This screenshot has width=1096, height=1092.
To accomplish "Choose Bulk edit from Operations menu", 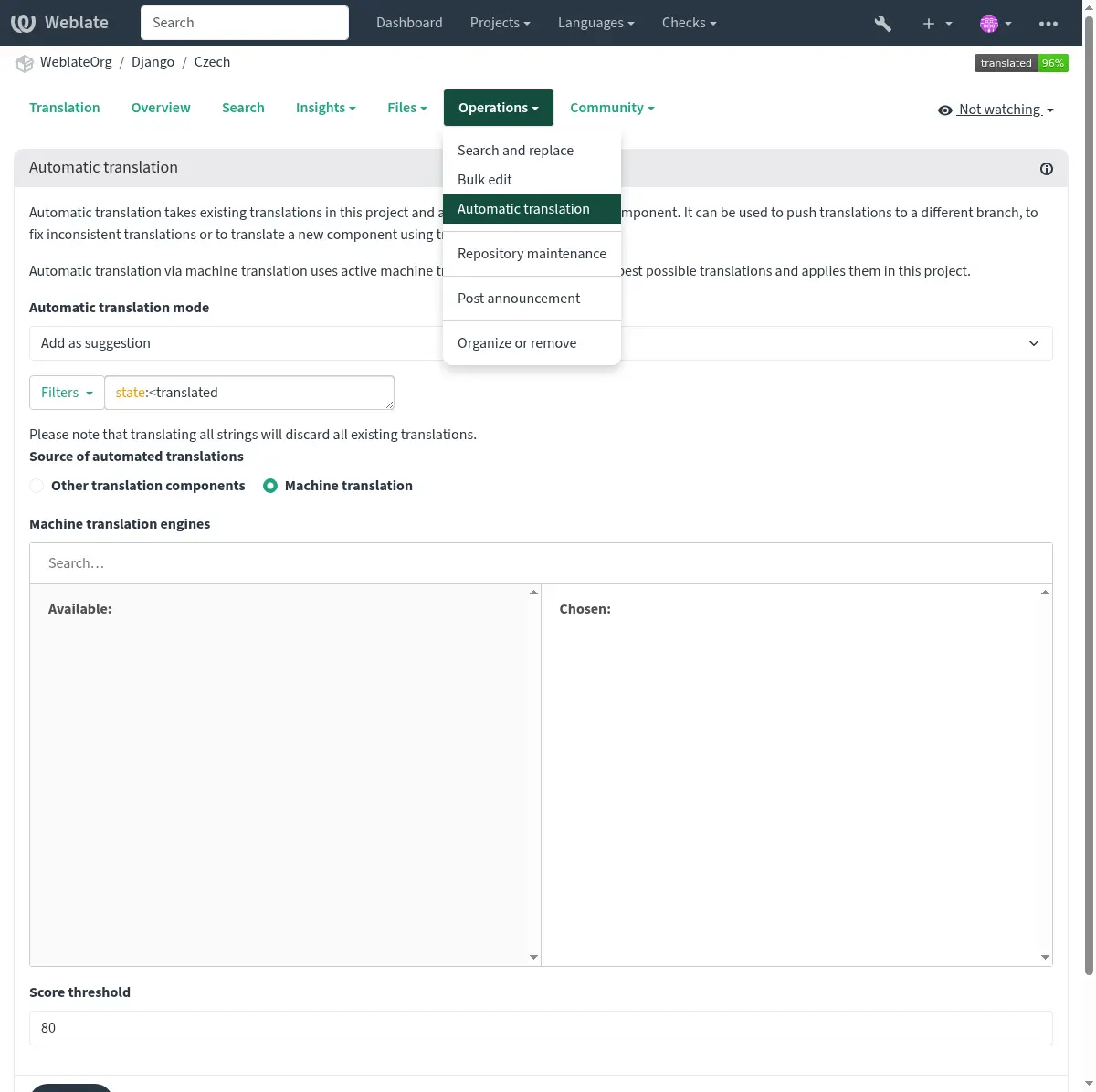I will pyautogui.click(x=484, y=180).
